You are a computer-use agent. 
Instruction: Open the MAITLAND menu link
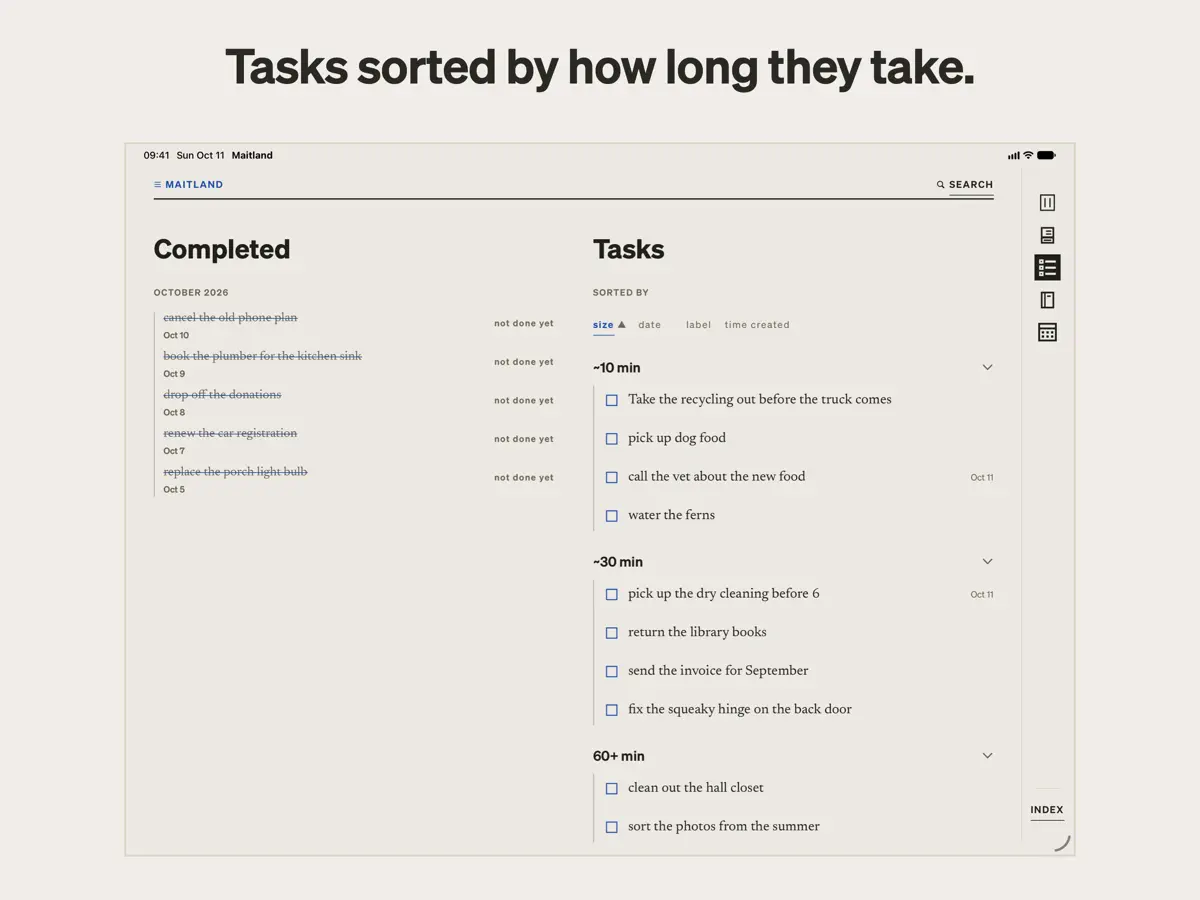(194, 185)
